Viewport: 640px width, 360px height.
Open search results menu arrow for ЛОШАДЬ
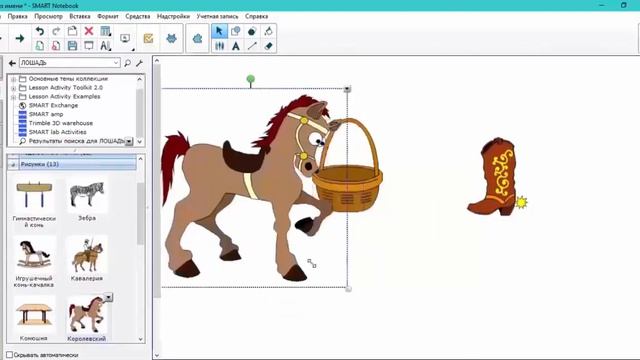pyautogui.click(x=129, y=141)
